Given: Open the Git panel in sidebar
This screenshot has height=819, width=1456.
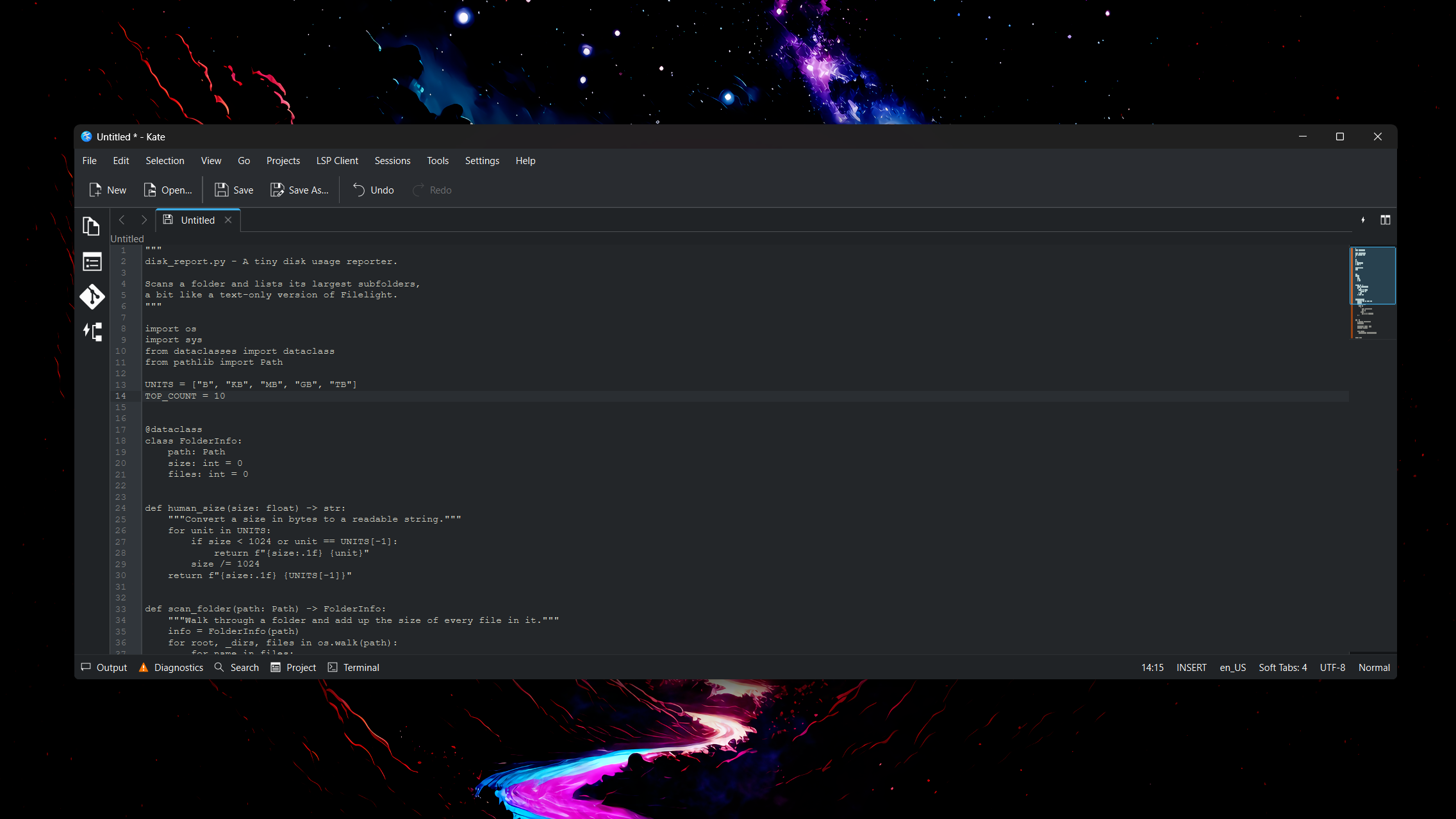Looking at the screenshot, I should (92, 297).
